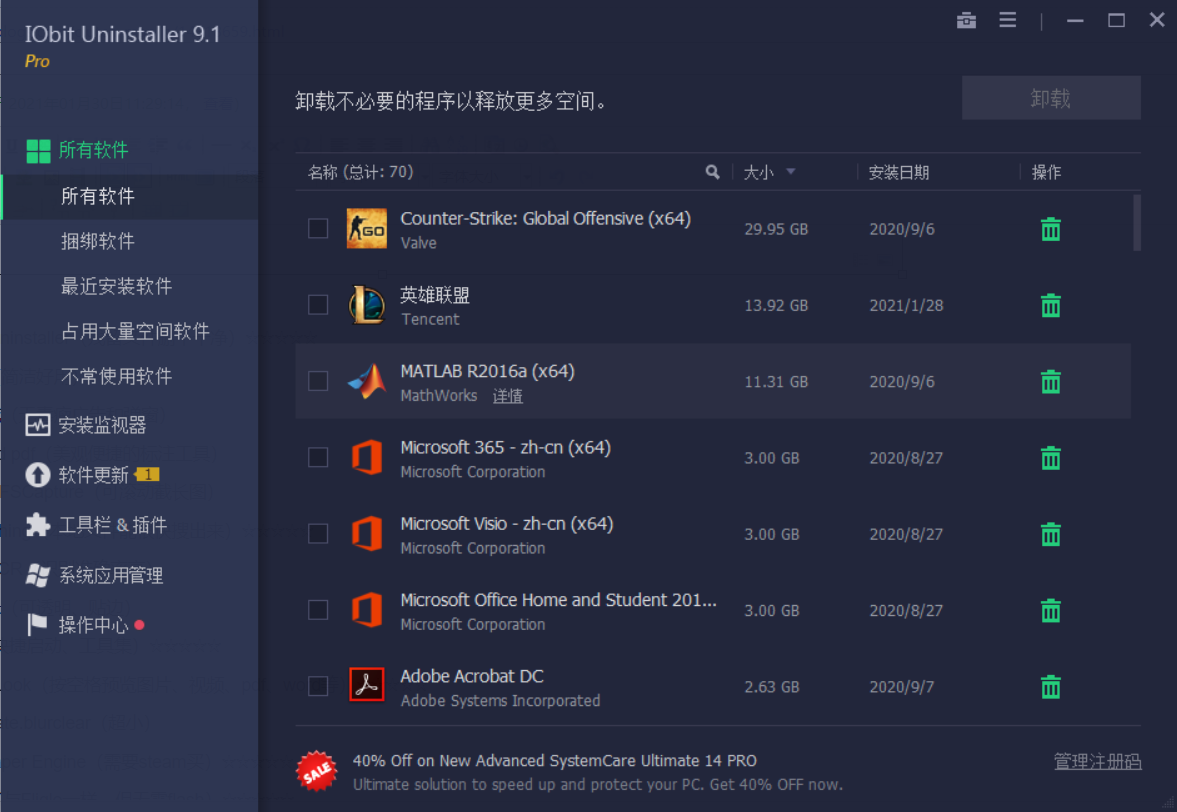1177x812 pixels.
Task: Tick checkbox for MATLAB R2016a (x64)
Action: point(318,381)
